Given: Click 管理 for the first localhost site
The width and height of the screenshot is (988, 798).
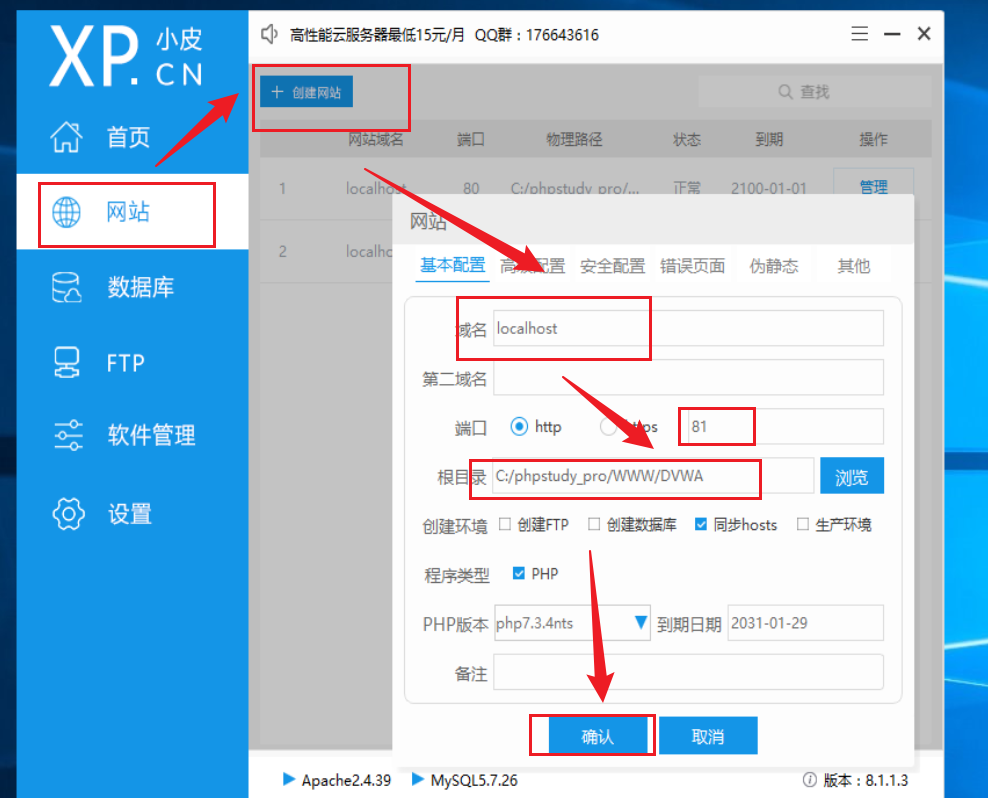Looking at the screenshot, I should point(873,186).
